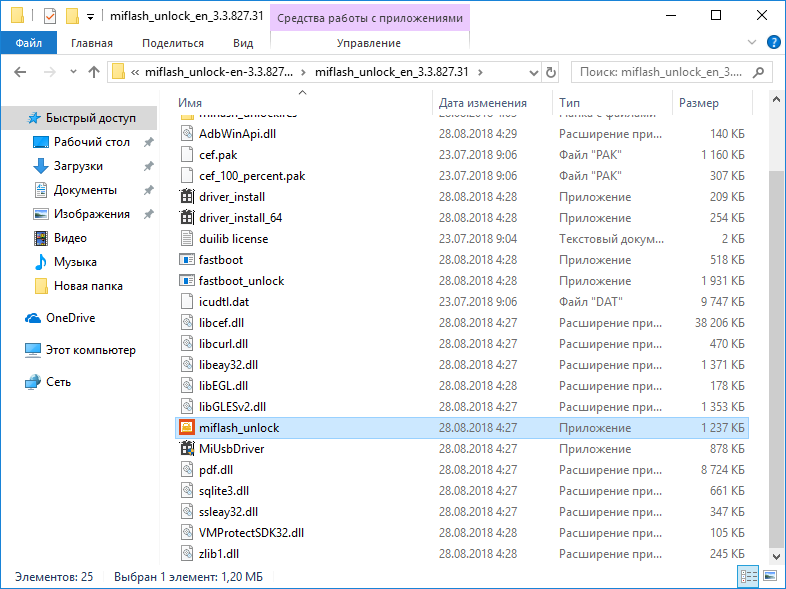Click the Quick access star icon
The width and height of the screenshot is (786, 589).
tap(34, 118)
